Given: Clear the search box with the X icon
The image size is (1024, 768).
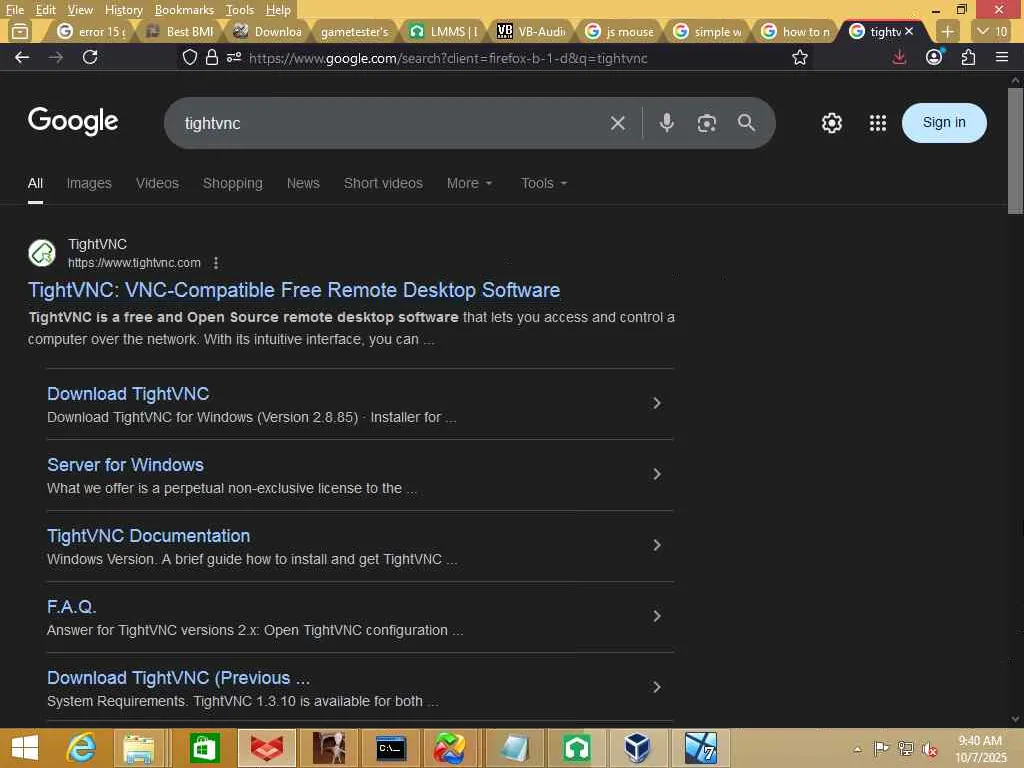Looking at the screenshot, I should pos(618,123).
